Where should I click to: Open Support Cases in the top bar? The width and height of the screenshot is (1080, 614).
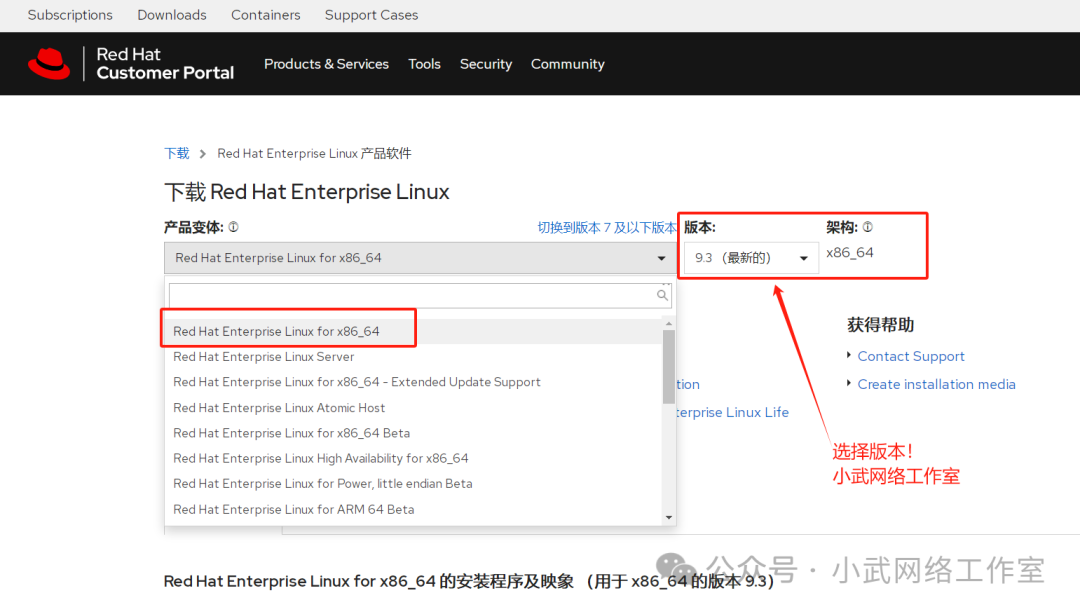(x=371, y=15)
